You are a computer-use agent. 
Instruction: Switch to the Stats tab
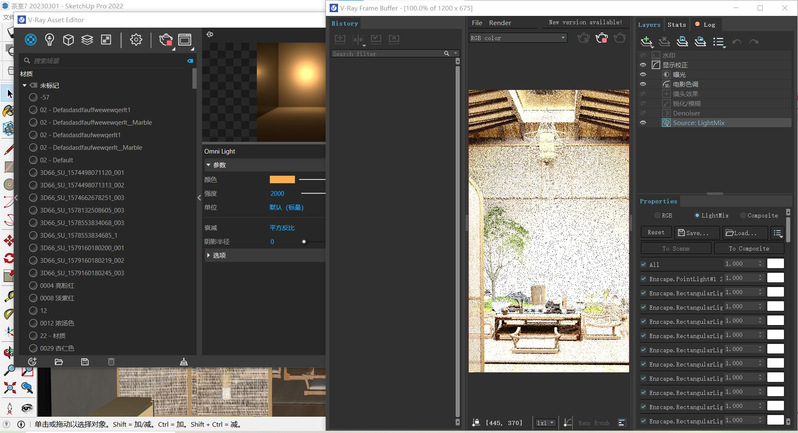677,23
